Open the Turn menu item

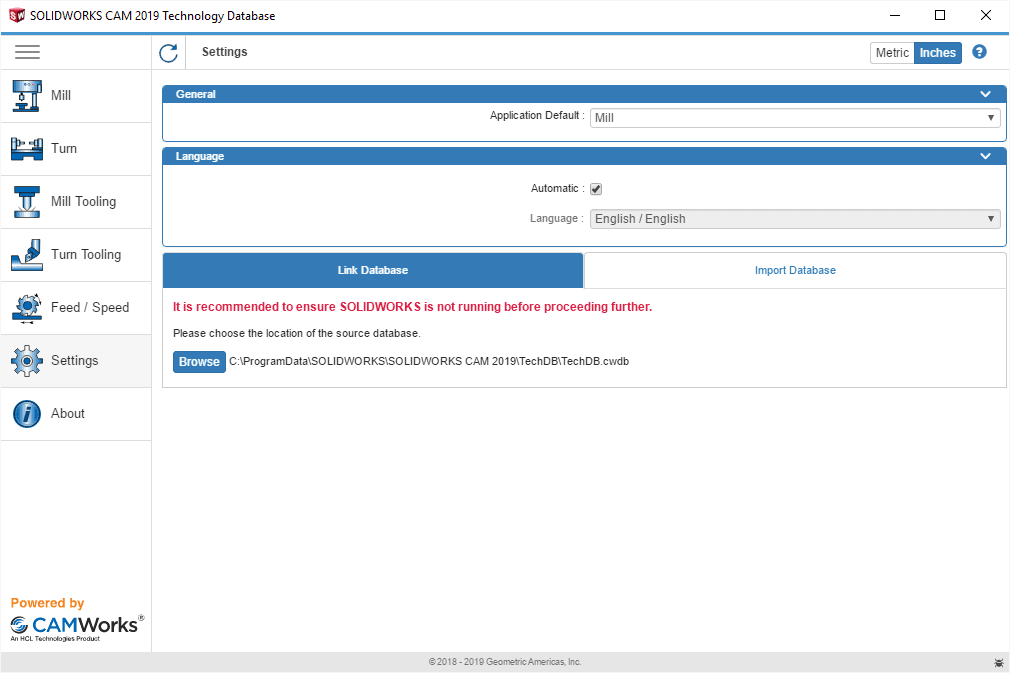[76, 149]
